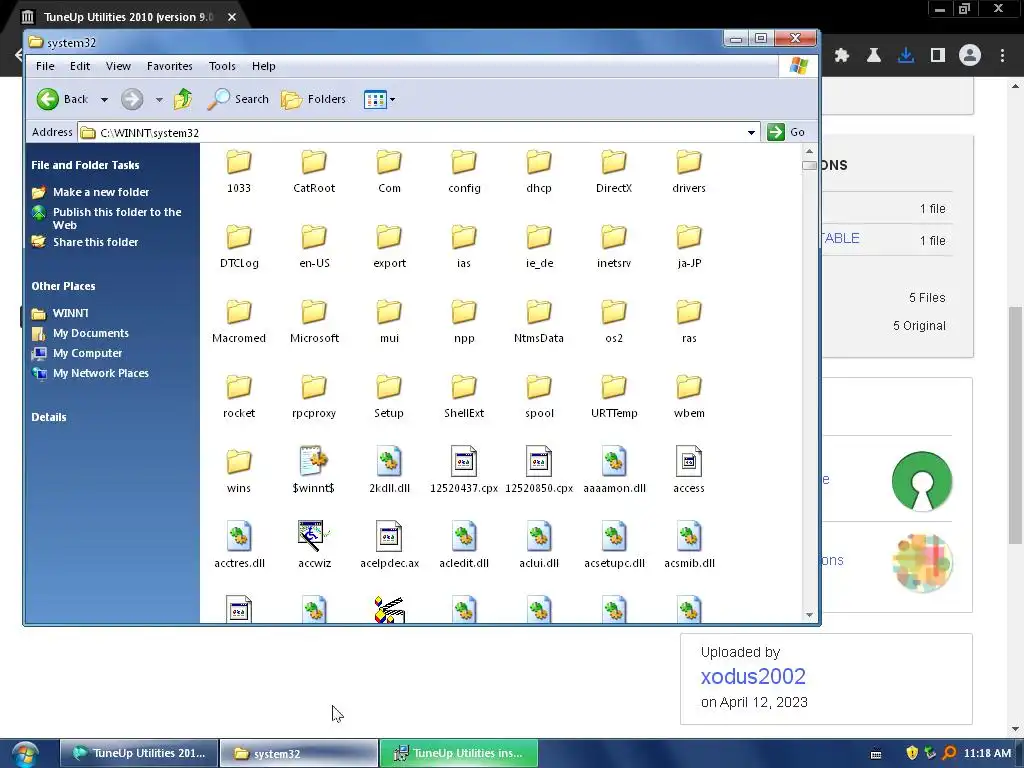The width and height of the screenshot is (1024, 768).
Task: Select the acledit.dll file
Action: 464,545
